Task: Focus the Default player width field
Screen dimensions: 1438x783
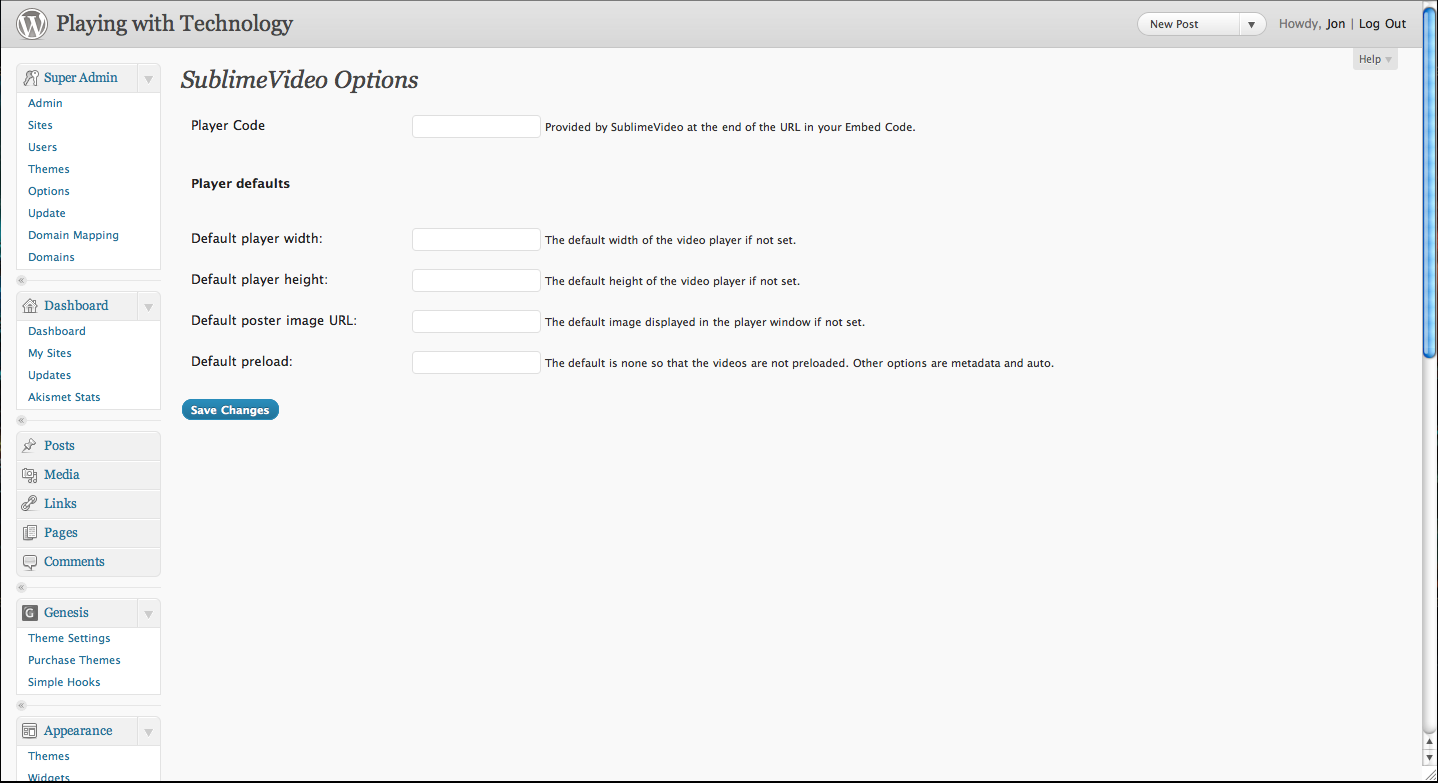Action: (x=476, y=239)
